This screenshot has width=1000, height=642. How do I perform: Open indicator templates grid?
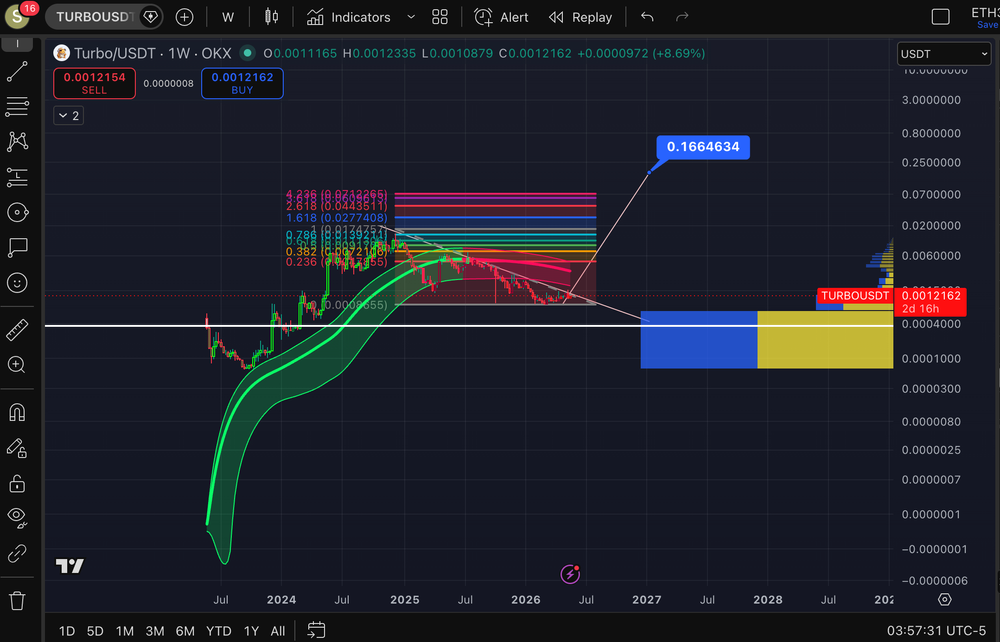pyautogui.click(x=440, y=17)
